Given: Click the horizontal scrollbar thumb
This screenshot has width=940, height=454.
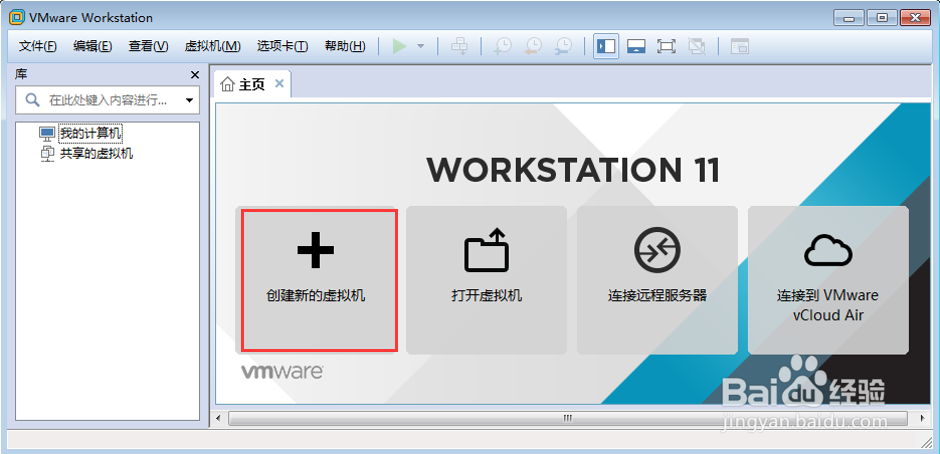Looking at the screenshot, I should click(x=568, y=418).
